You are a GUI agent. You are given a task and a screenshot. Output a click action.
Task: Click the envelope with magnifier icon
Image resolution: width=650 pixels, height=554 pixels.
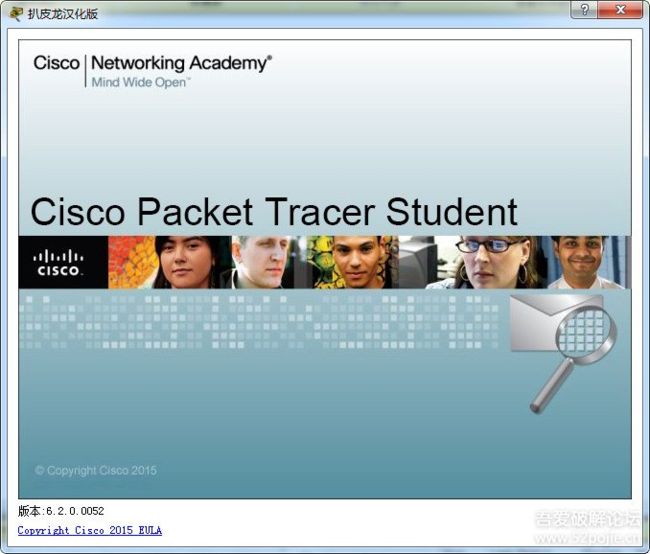tap(563, 353)
